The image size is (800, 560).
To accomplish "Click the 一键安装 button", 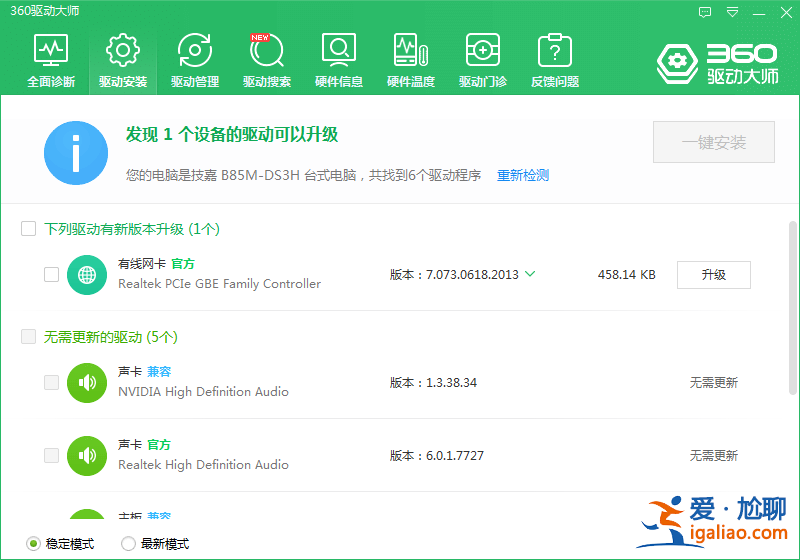I will click(x=714, y=142).
